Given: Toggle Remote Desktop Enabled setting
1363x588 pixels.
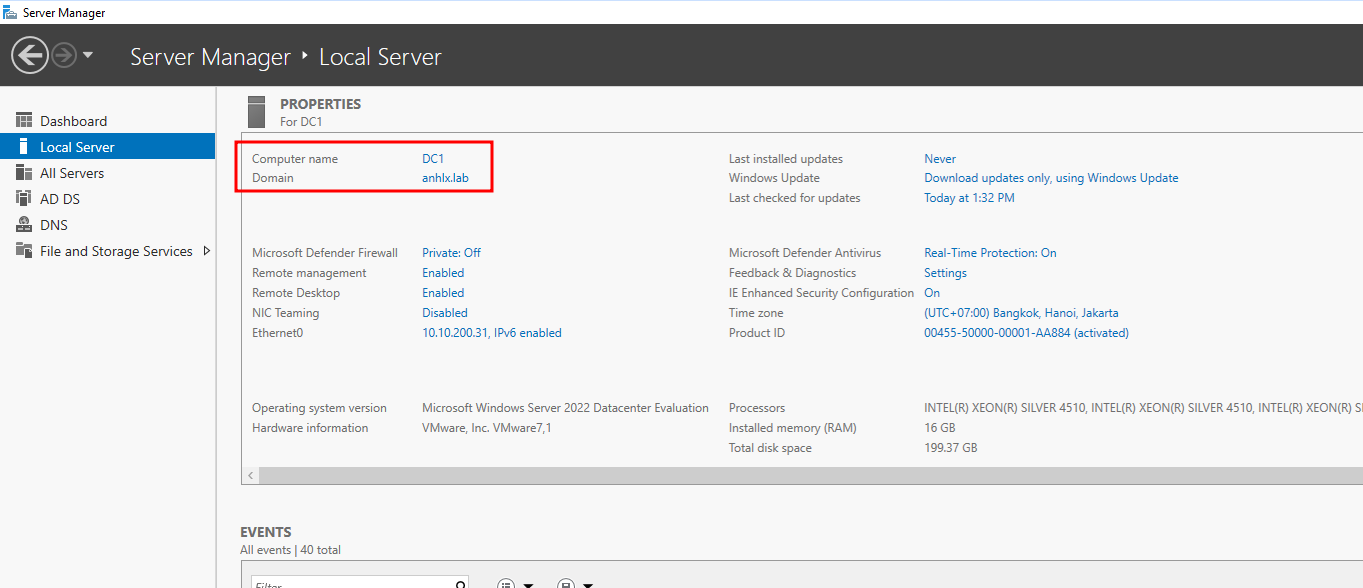Looking at the screenshot, I should tap(443, 293).
